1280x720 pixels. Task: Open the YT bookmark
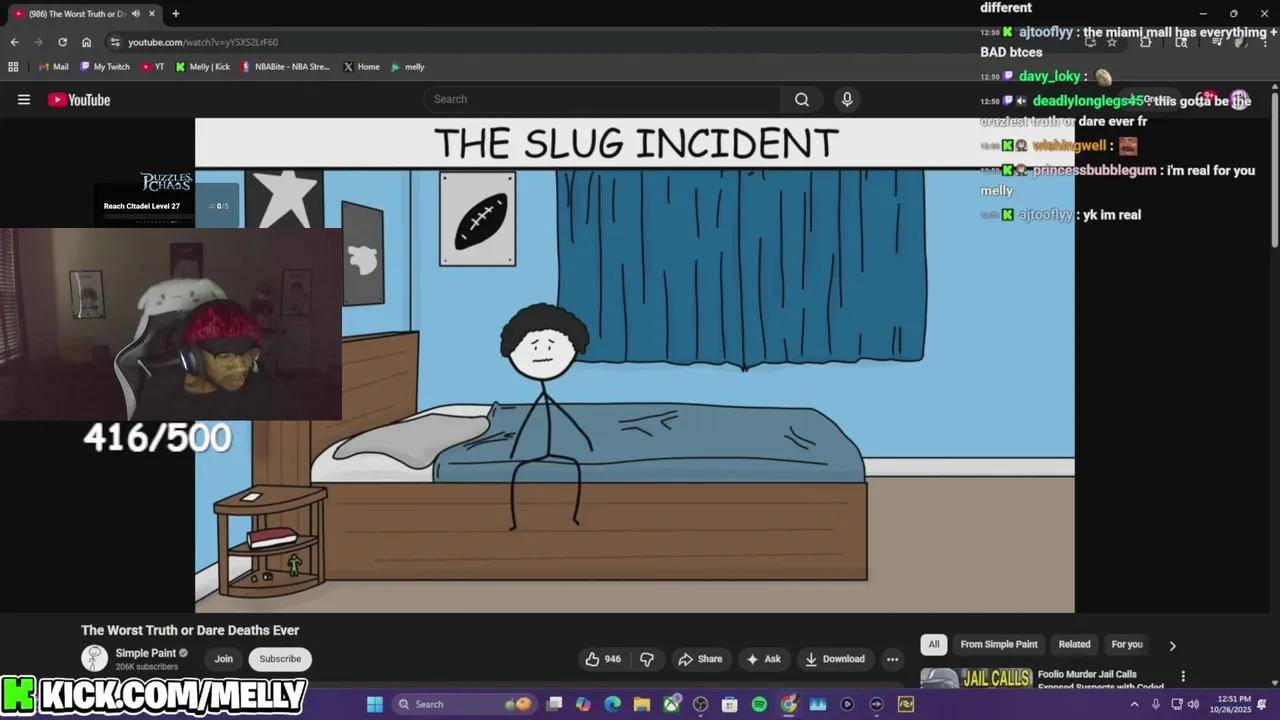pos(153,67)
